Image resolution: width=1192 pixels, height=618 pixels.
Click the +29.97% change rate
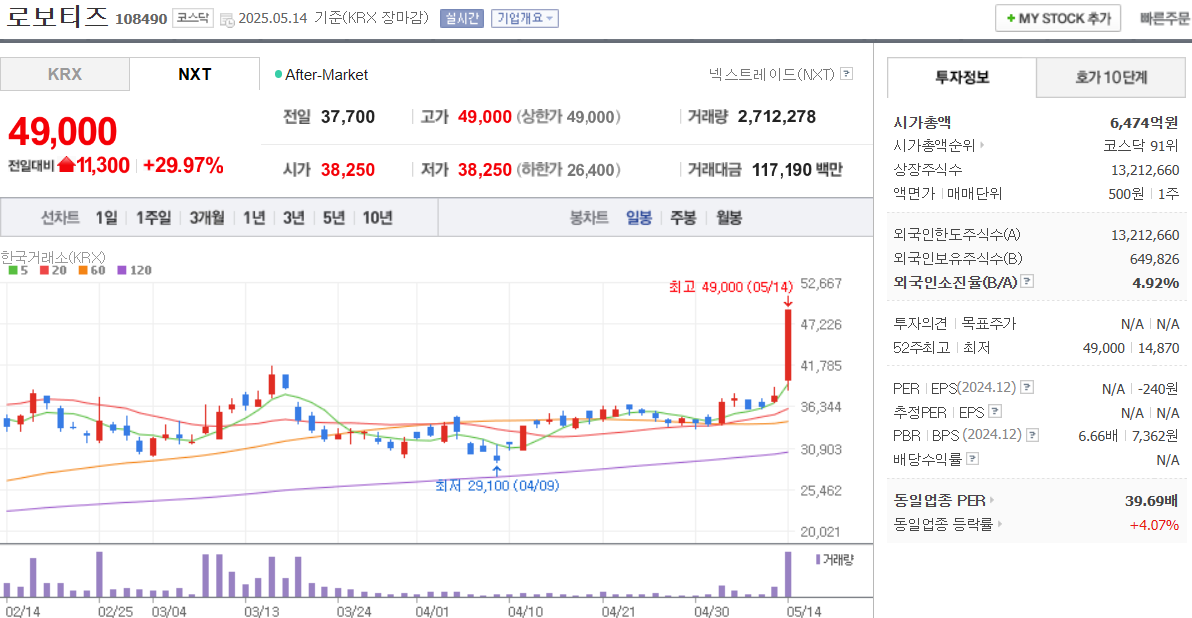coord(183,166)
